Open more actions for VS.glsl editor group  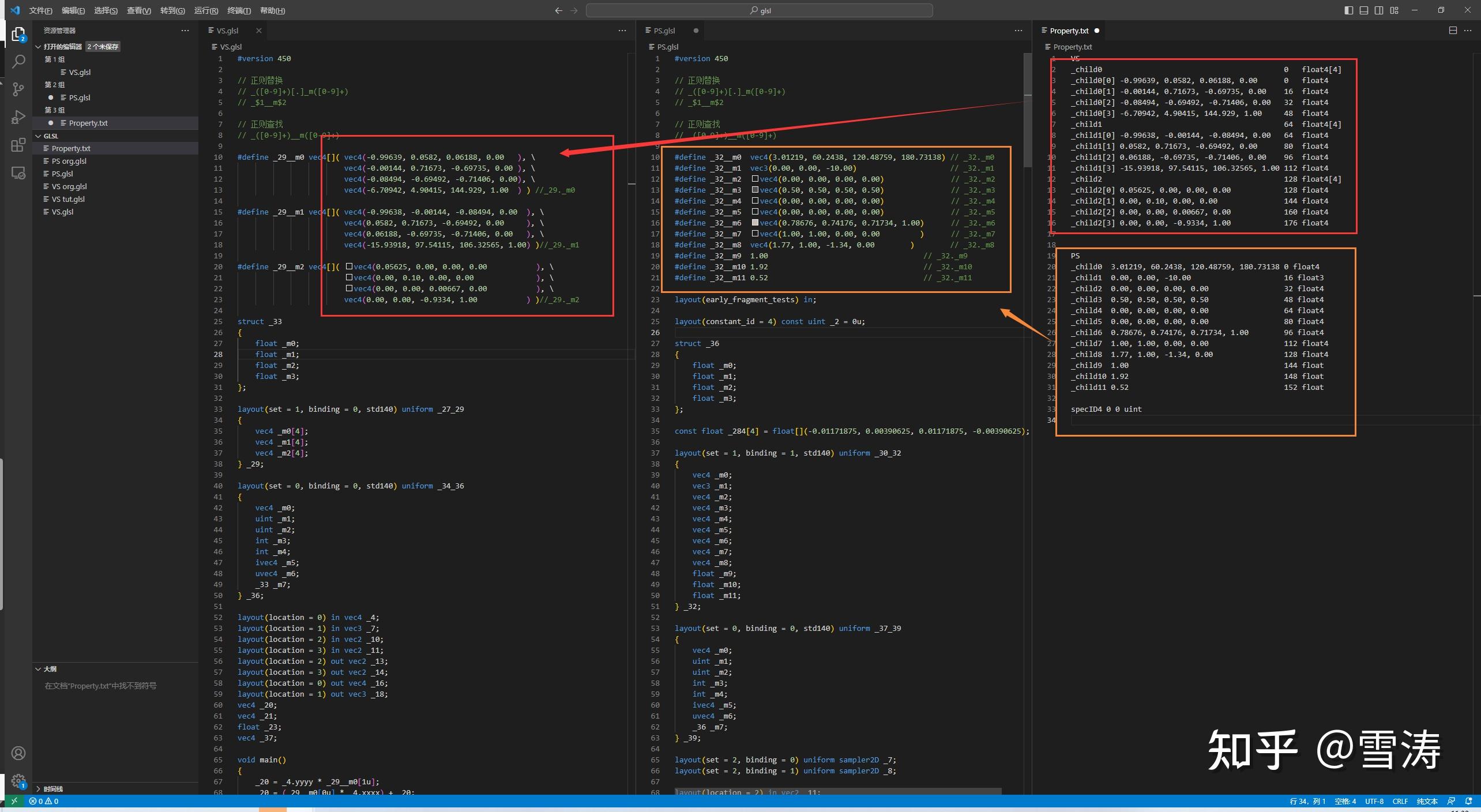622,31
